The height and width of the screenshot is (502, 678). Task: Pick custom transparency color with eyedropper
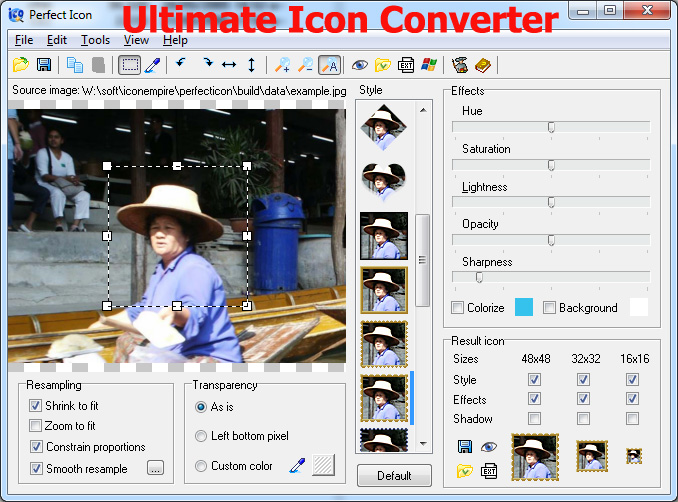297,466
